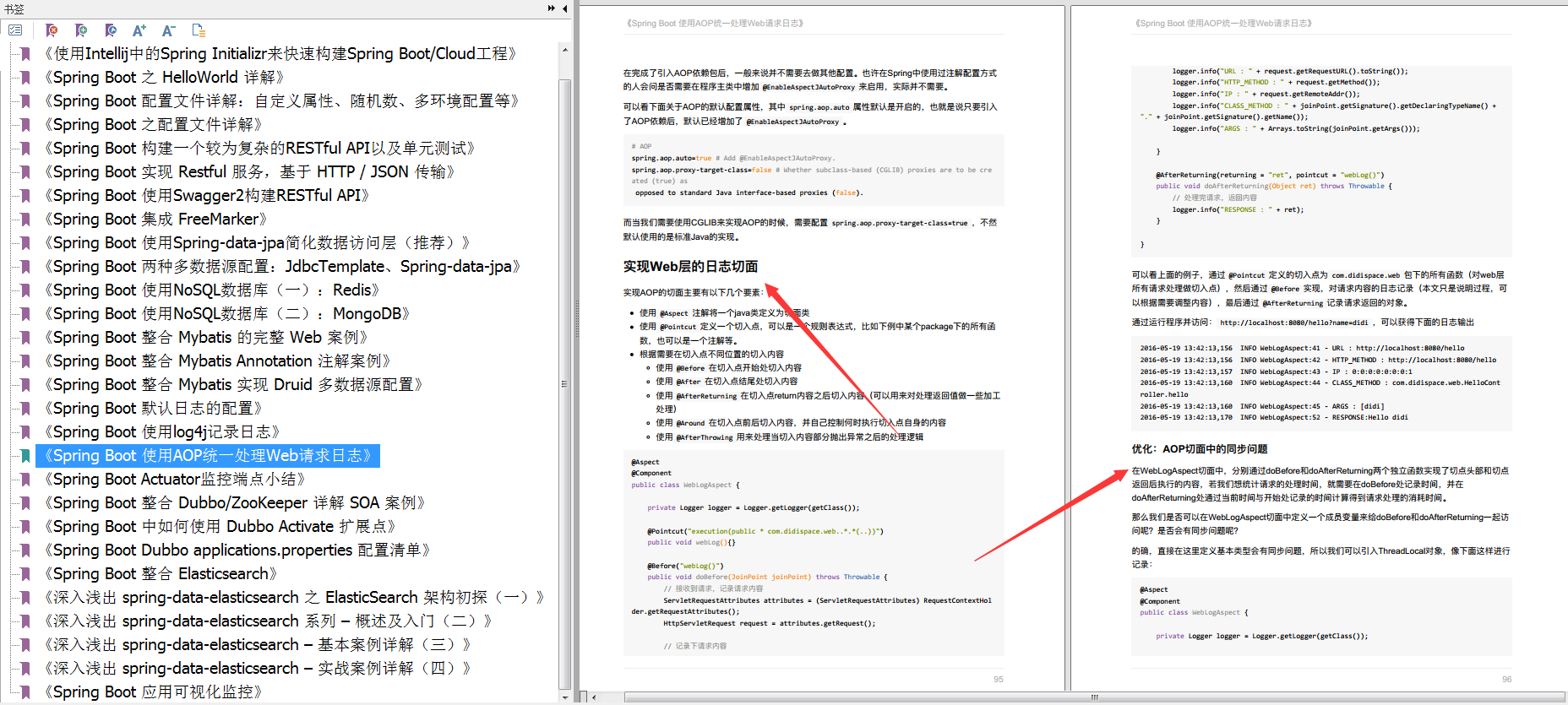Viewport: 1568px width, 705px height.
Task: Open 两种多数据源配置 JdbcTemplate bookmark
Action: click(x=281, y=267)
